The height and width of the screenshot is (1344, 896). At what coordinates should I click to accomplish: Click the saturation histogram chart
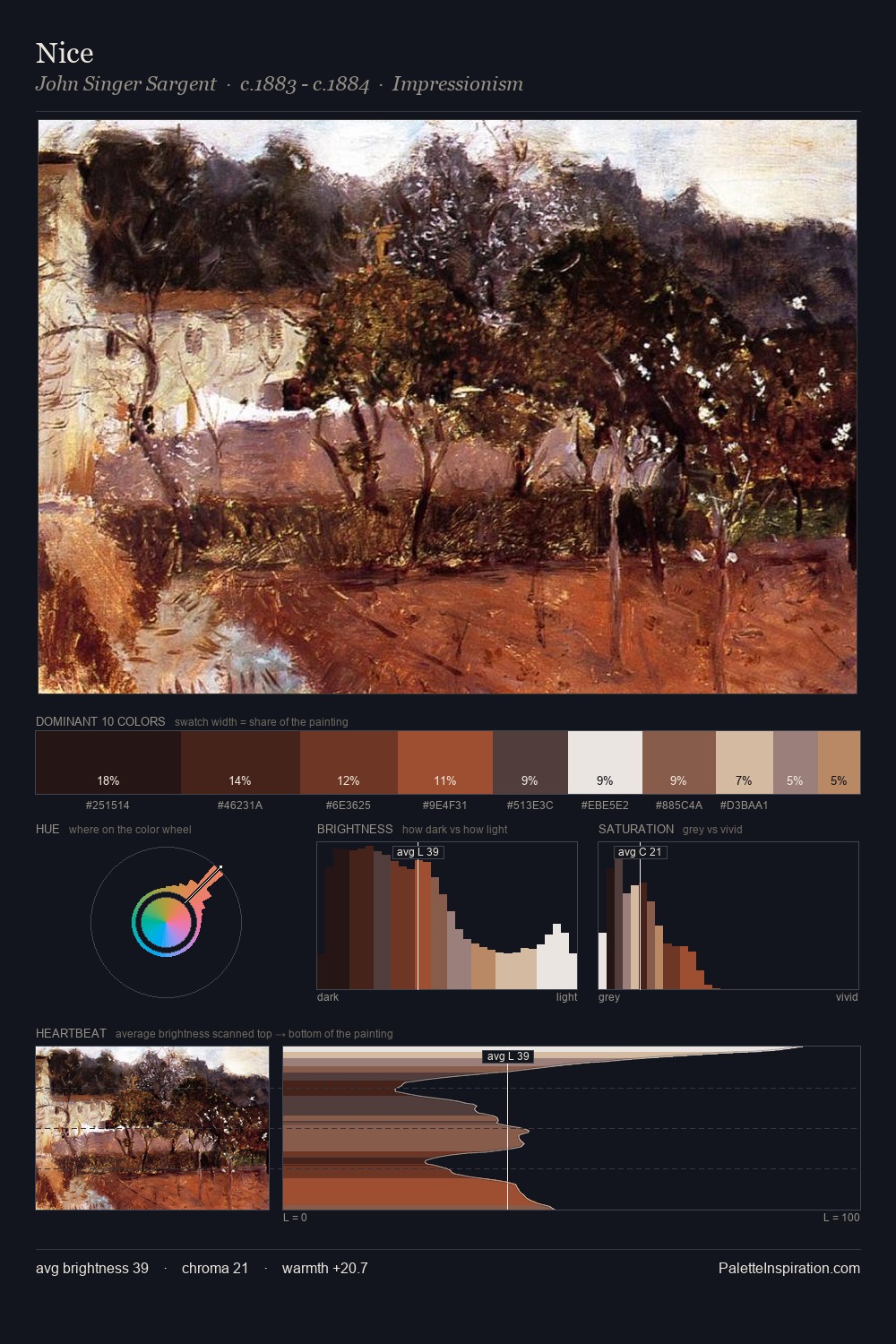coord(728,916)
